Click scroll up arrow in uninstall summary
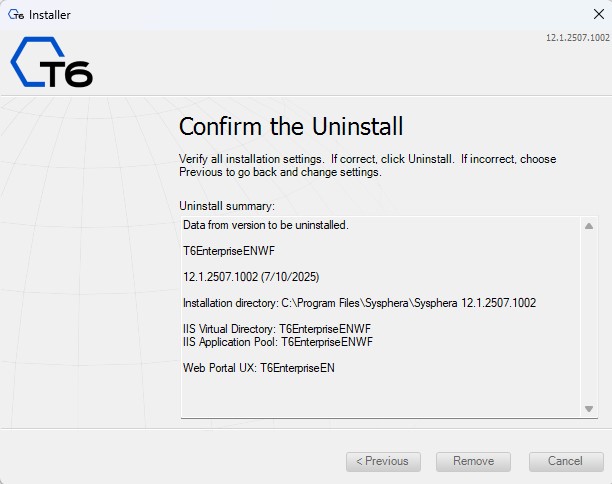This screenshot has height=484, width=612. point(589,226)
